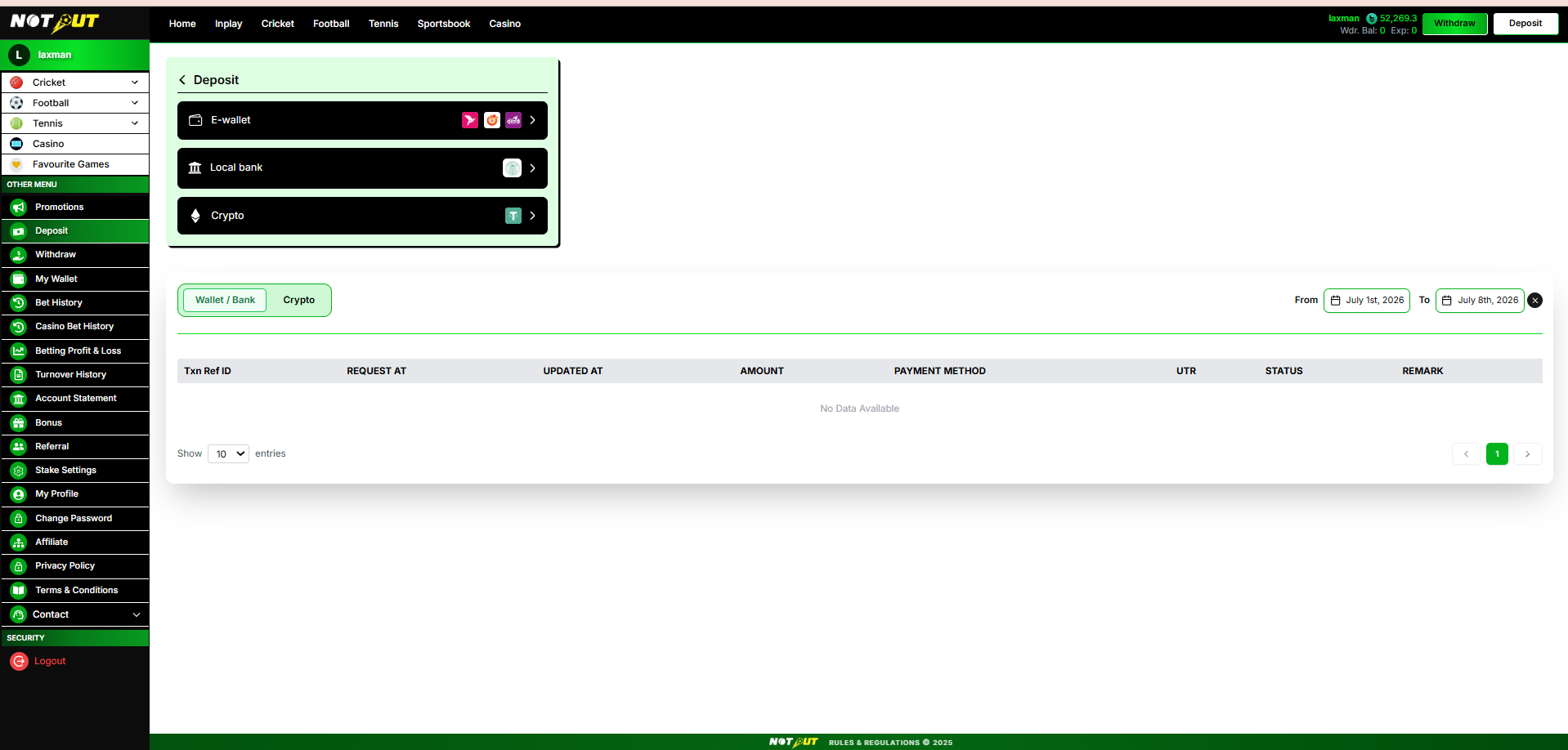The width and height of the screenshot is (1568, 750).
Task: Open Home in top navigation
Action: tap(182, 24)
